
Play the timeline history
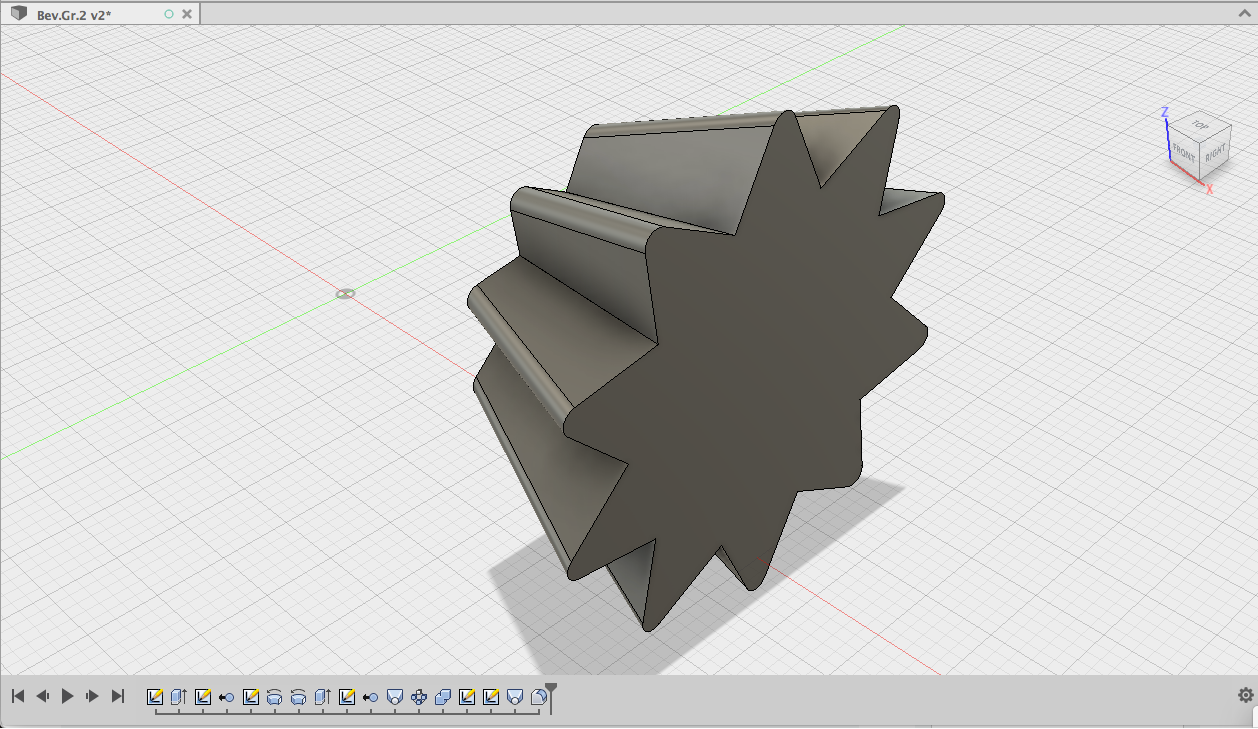coord(67,696)
